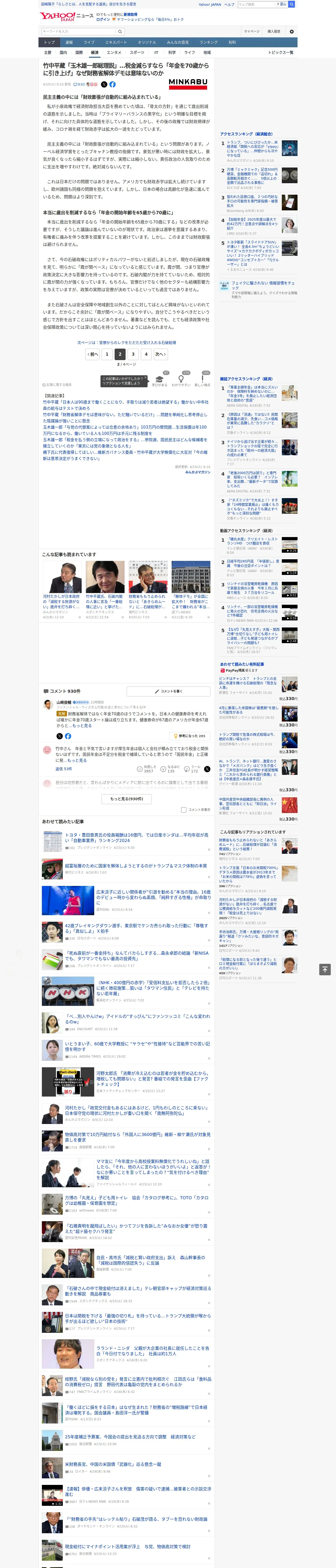
Task: Open the エキスパート nav tab
Action: (116, 43)
